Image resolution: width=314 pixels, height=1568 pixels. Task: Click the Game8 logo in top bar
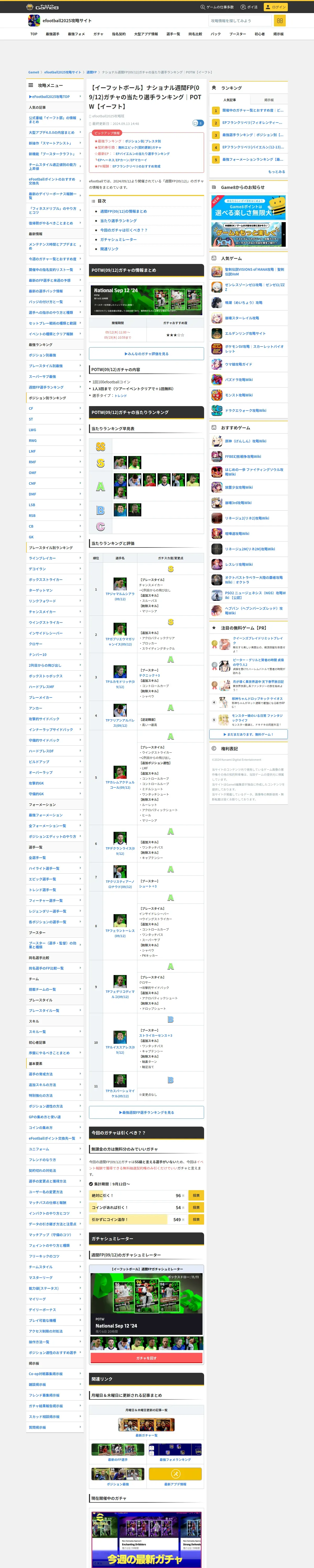[43, 7]
